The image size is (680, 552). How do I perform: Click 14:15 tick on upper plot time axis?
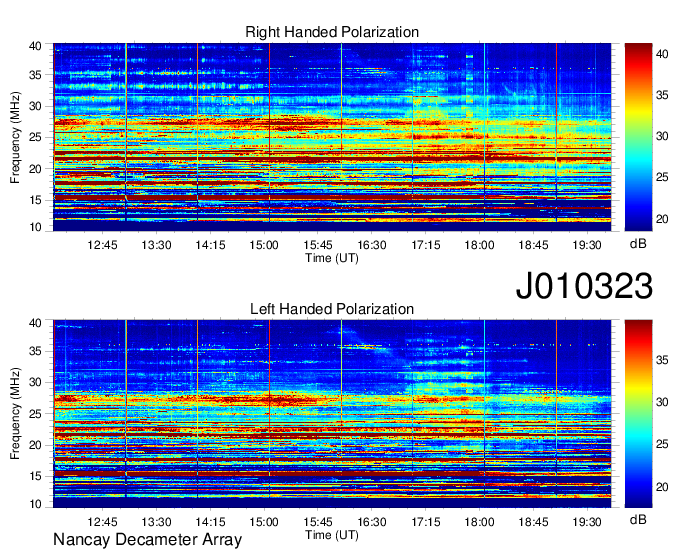pos(210,245)
